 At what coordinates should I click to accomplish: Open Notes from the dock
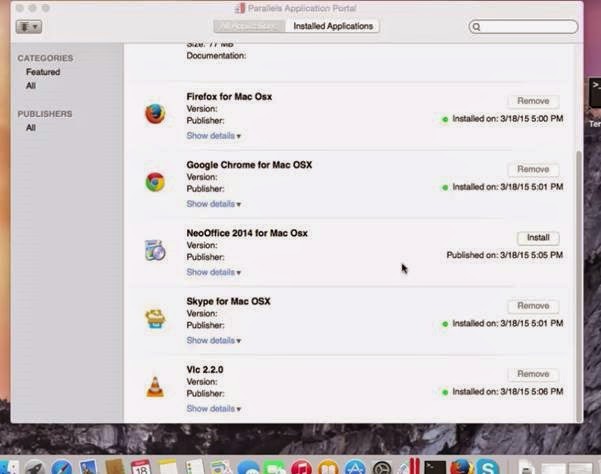168,467
